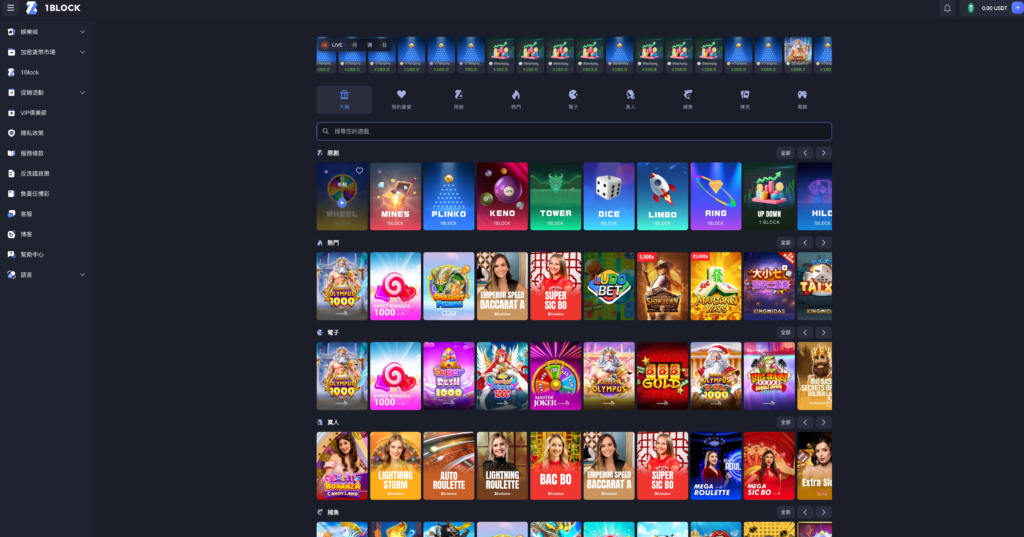
Task: Click 全部 button in 原創 section
Action: tap(785, 153)
